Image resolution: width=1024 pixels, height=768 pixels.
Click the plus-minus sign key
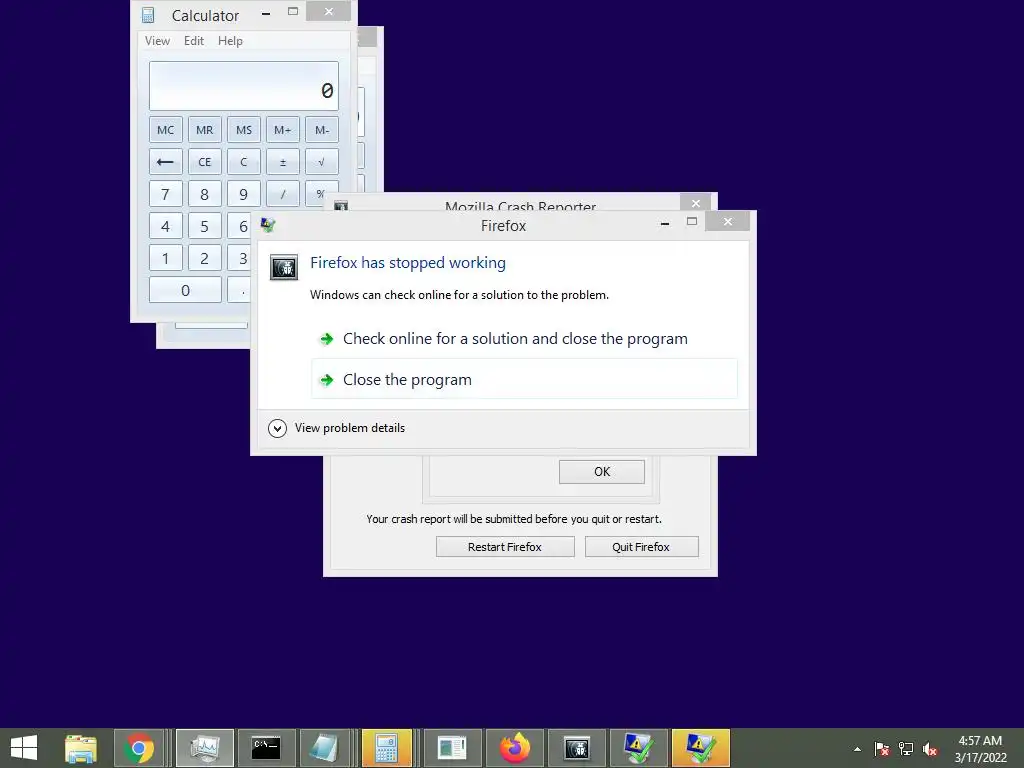click(x=283, y=162)
